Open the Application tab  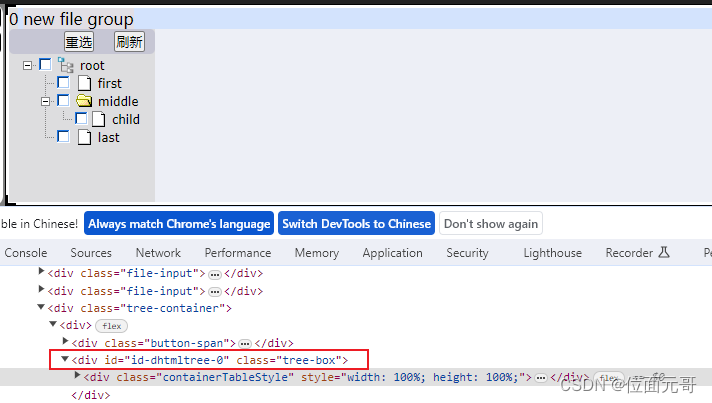point(392,253)
